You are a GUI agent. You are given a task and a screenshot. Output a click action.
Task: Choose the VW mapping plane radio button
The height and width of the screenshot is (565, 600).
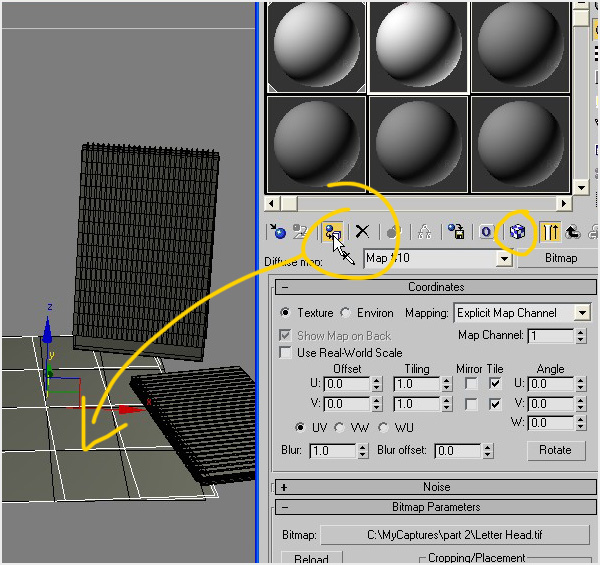(340, 428)
